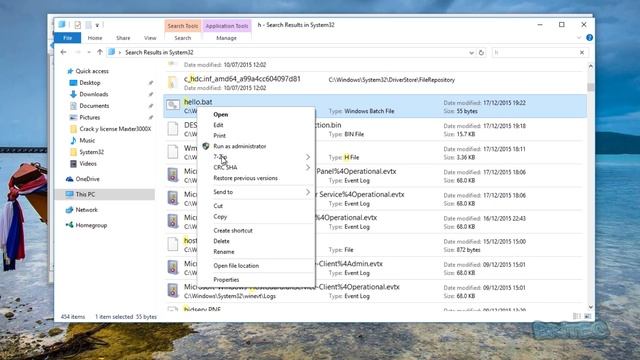Open the Crack y license Master3000X folder
Viewport: 640px width, 360px height.
[x=115, y=129]
